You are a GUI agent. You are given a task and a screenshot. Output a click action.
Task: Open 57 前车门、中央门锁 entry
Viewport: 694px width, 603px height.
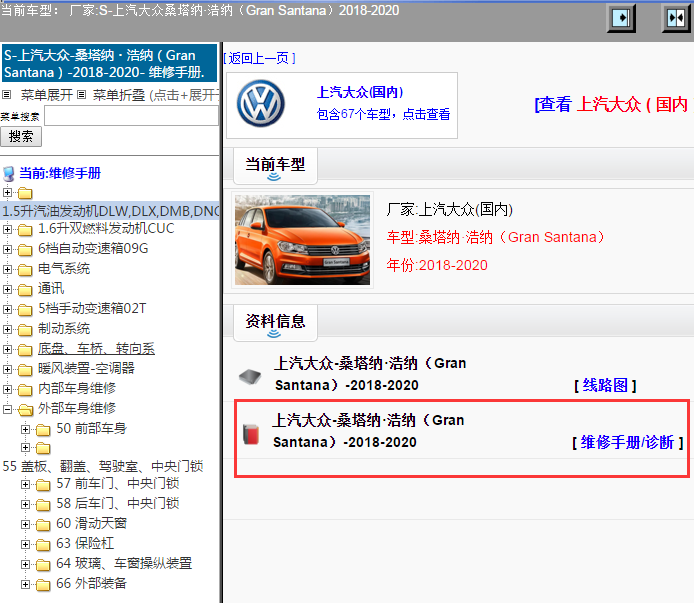[x=118, y=483]
